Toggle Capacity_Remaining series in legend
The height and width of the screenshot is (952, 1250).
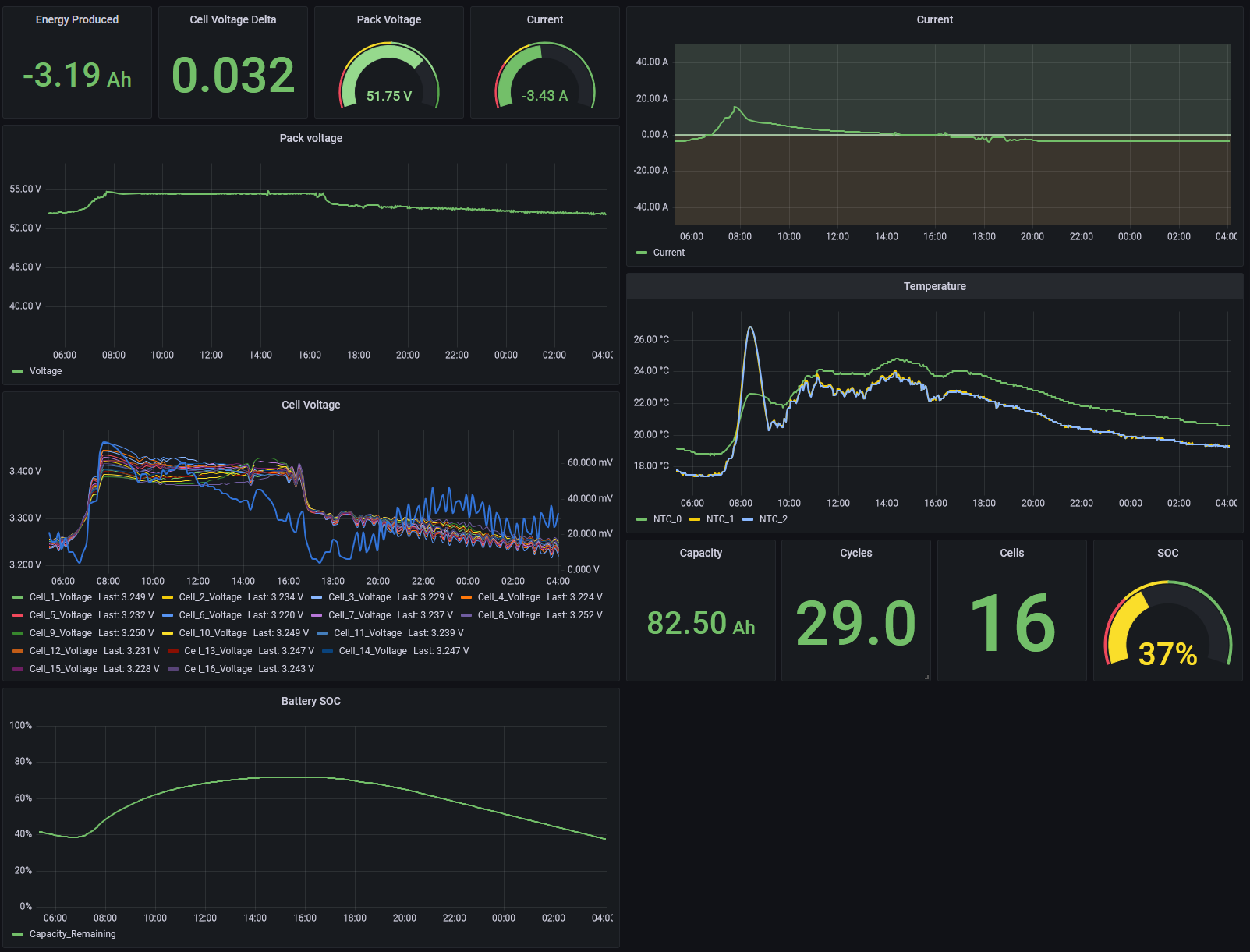click(x=73, y=934)
